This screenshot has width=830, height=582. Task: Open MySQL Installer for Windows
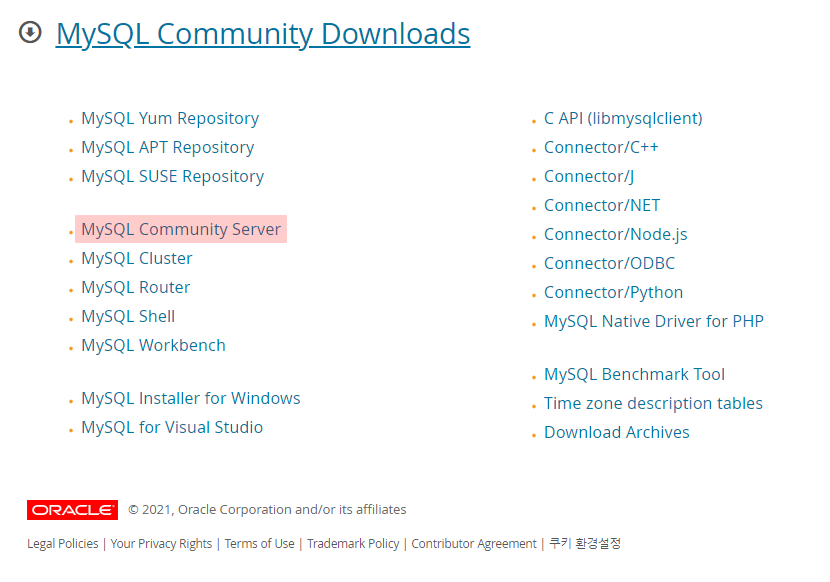click(191, 398)
